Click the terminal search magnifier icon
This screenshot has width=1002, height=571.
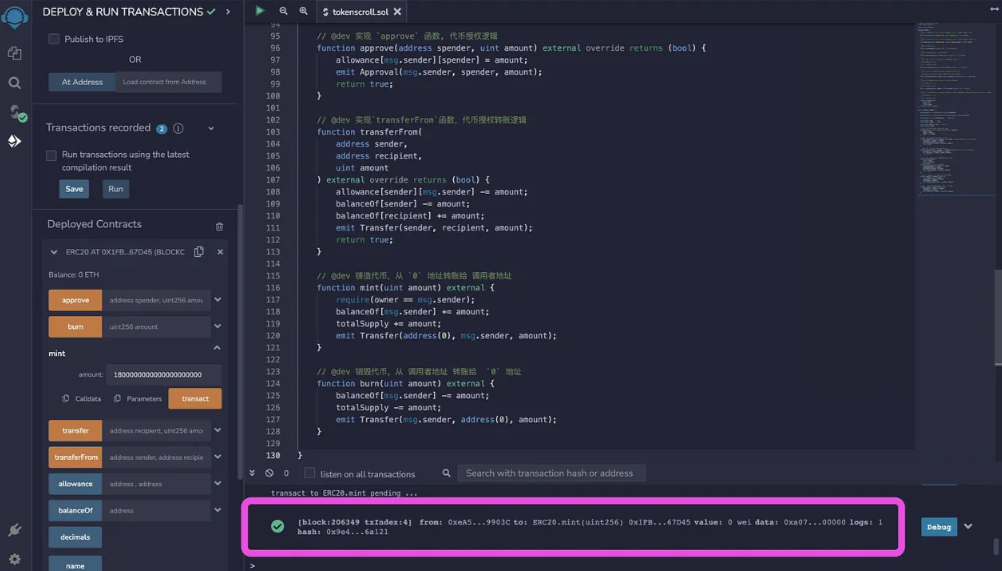(x=446, y=473)
